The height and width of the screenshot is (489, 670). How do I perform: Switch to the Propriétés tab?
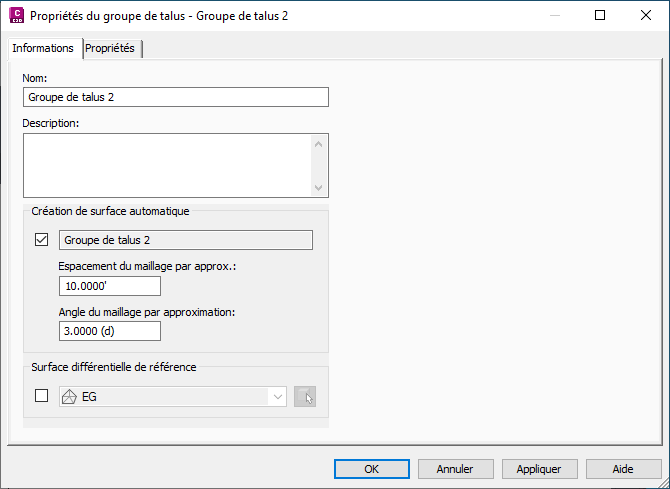(110, 48)
